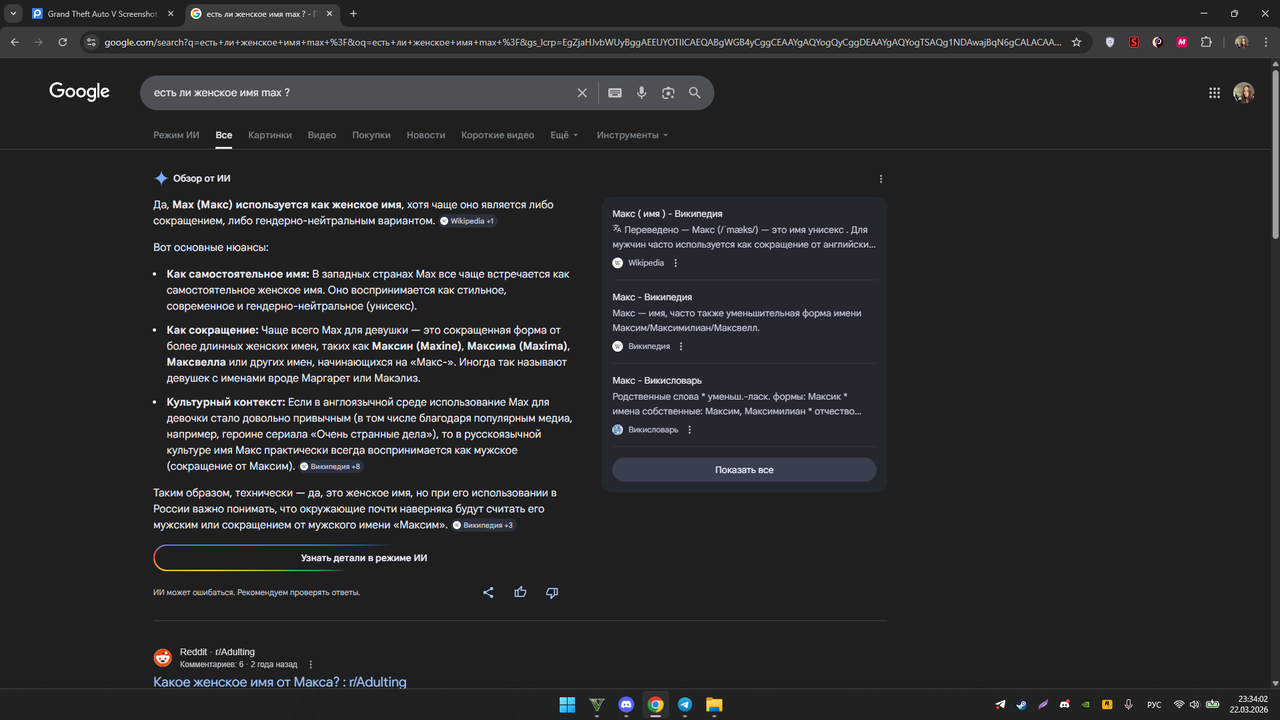The image size is (1280, 720).
Task: Expand the Инструменты dropdown
Action: click(632, 135)
